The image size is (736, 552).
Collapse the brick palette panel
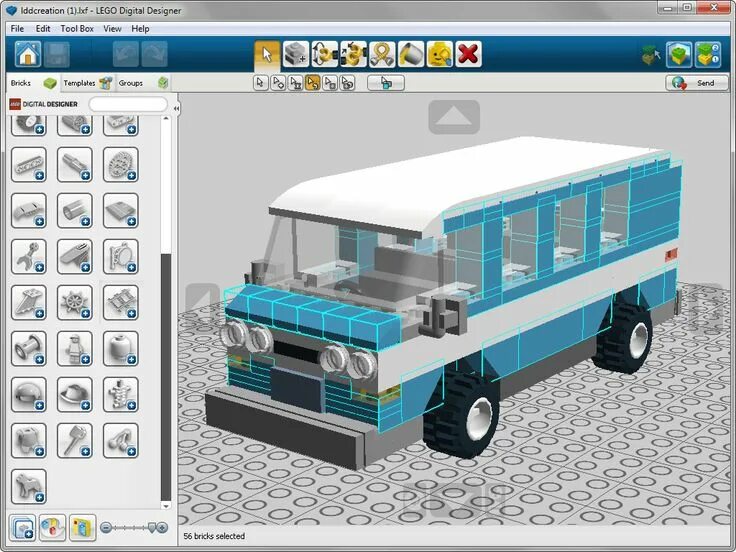pyautogui.click(x=176, y=108)
